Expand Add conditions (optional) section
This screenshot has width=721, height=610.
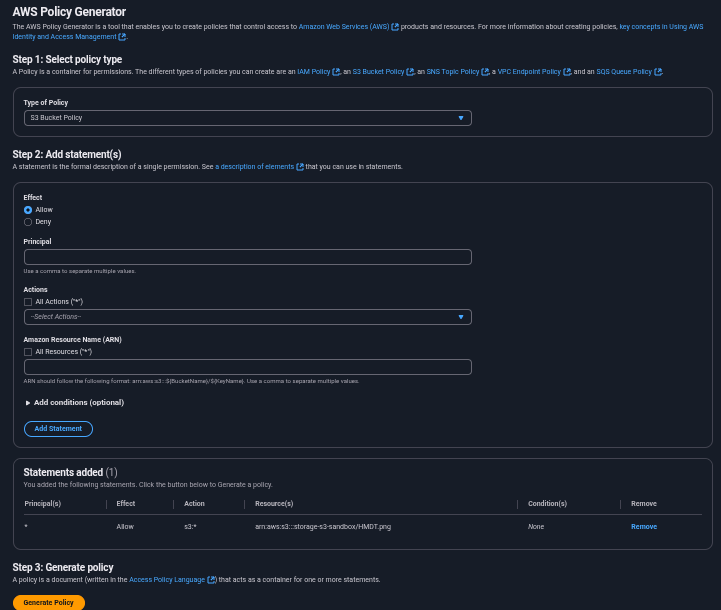pos(74,403)
